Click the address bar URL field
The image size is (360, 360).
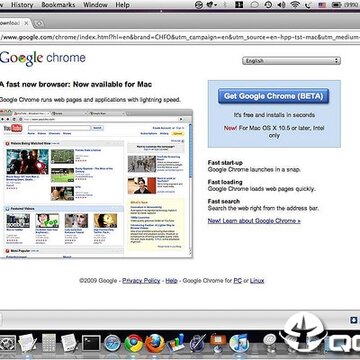[x=180, y=37]
